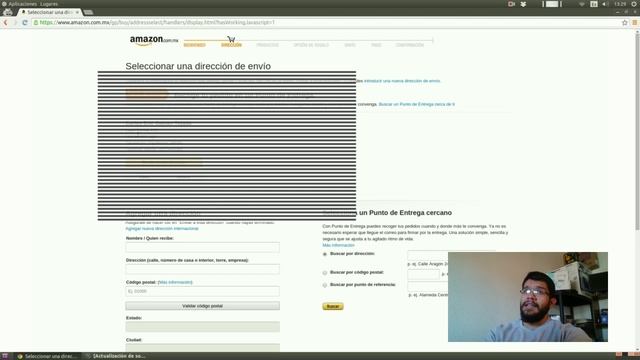This screenshot has height=360, width=640.
Task: Open the volume speaker indicator
Action: 605,4
